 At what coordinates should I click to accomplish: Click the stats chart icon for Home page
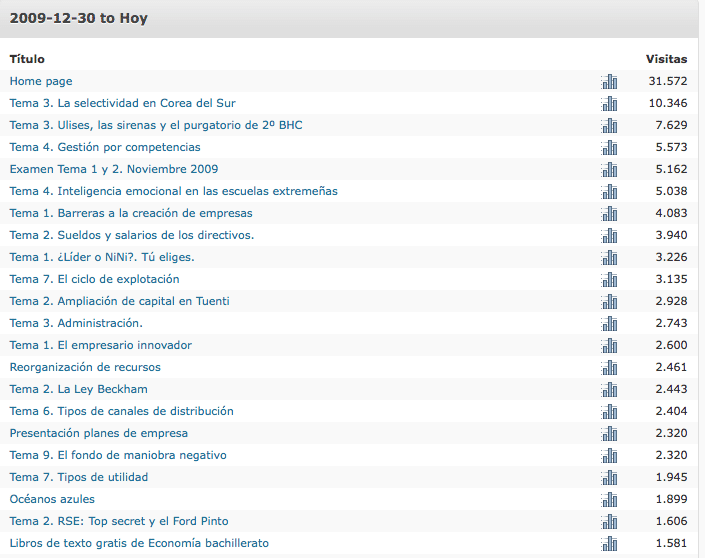click(x=609, y=81)
